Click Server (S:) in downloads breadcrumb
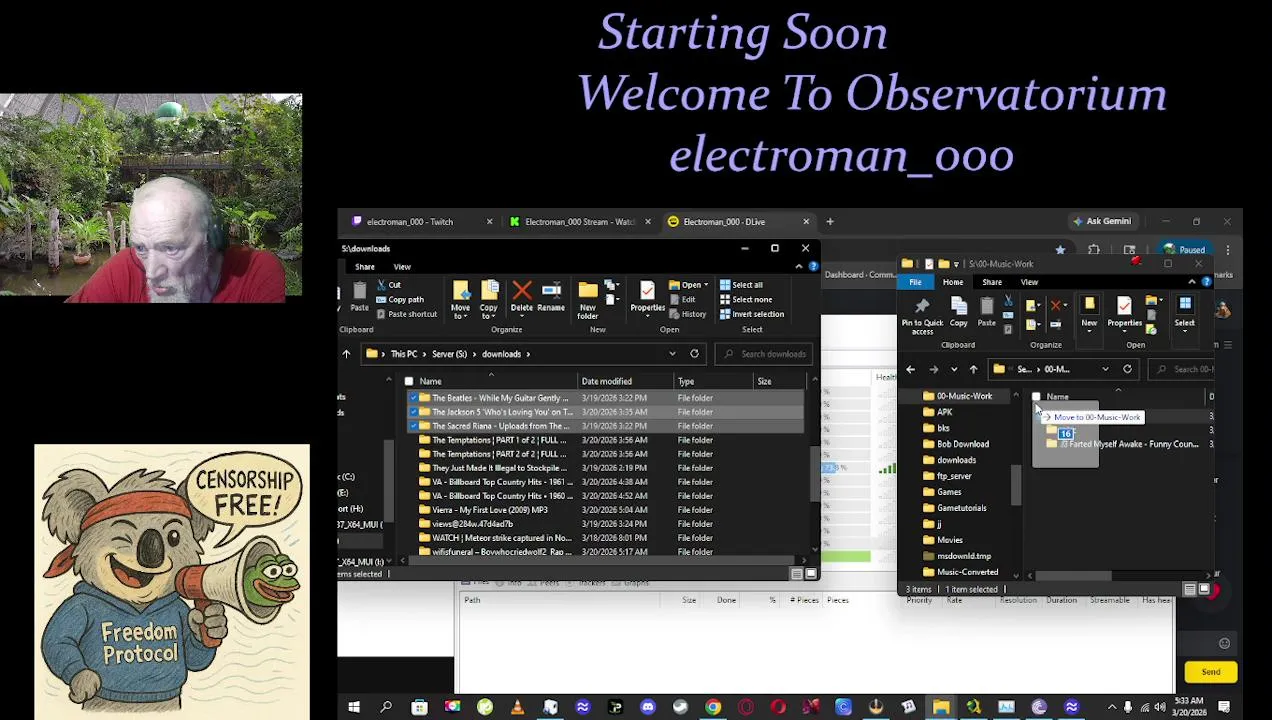 tap(449, 354)
